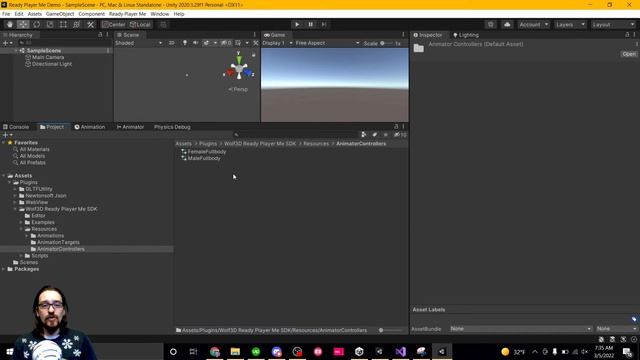
Task: Open Collaborate search icon in toolbar
Action: tap(491, 24)
